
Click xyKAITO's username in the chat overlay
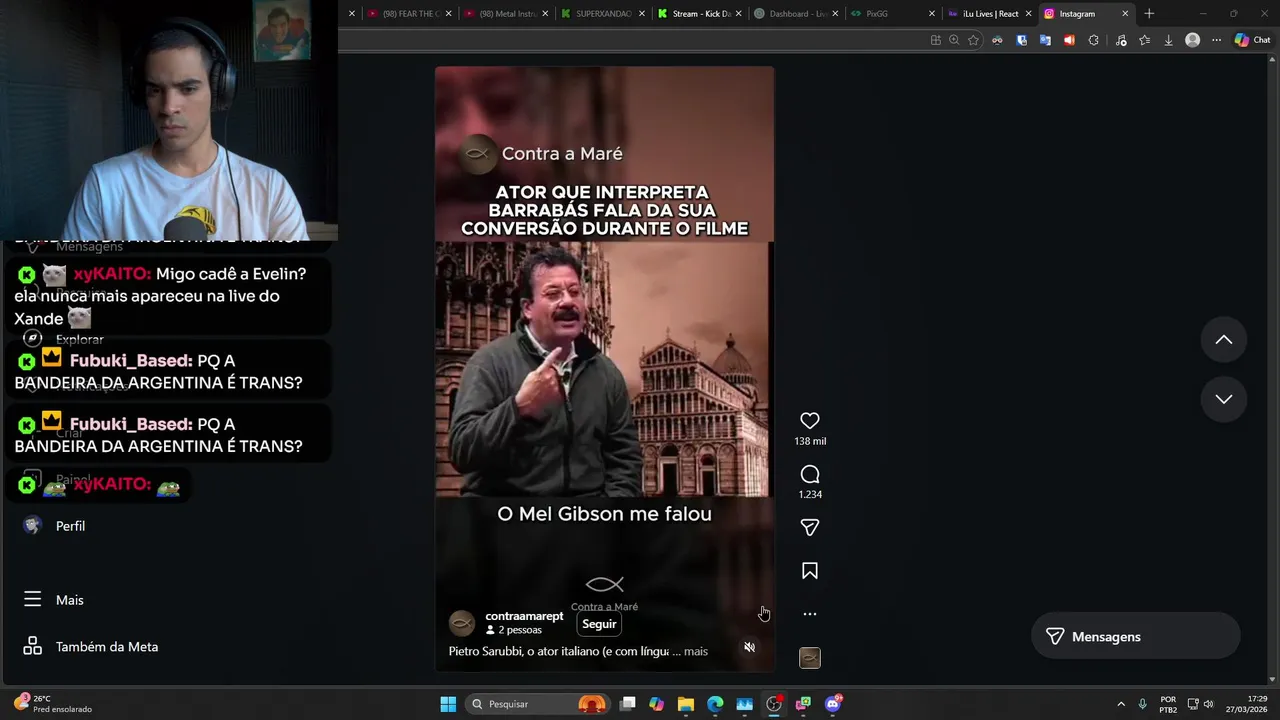click(x=112, y=274)
